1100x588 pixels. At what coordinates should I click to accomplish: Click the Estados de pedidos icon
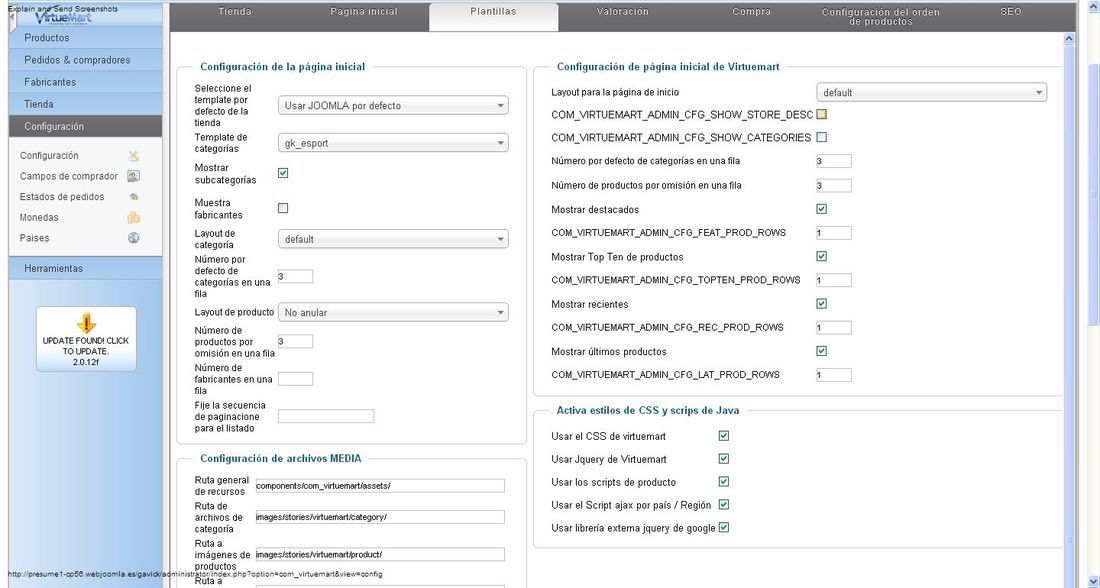tap(133, 197)
